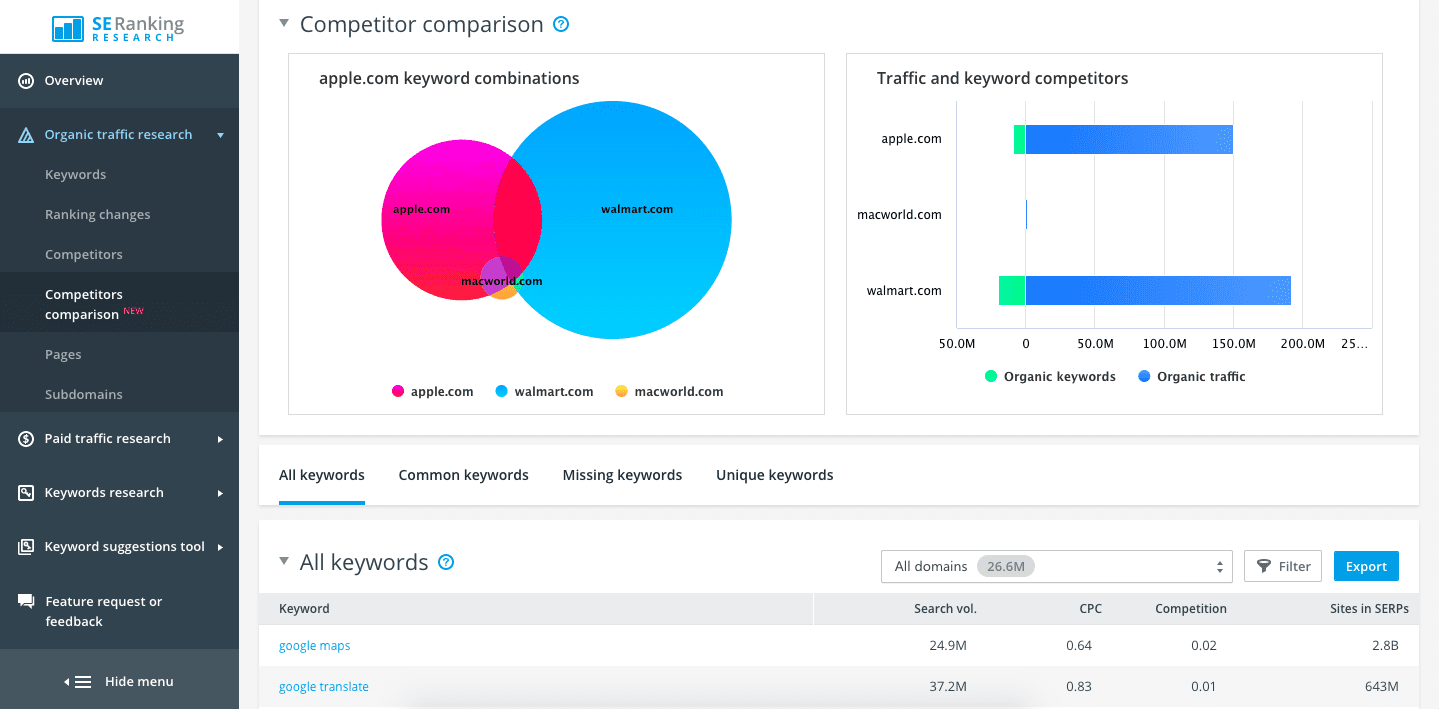
Task: Collapse the All keywords section triangle
Action: (x=284, y=561)
